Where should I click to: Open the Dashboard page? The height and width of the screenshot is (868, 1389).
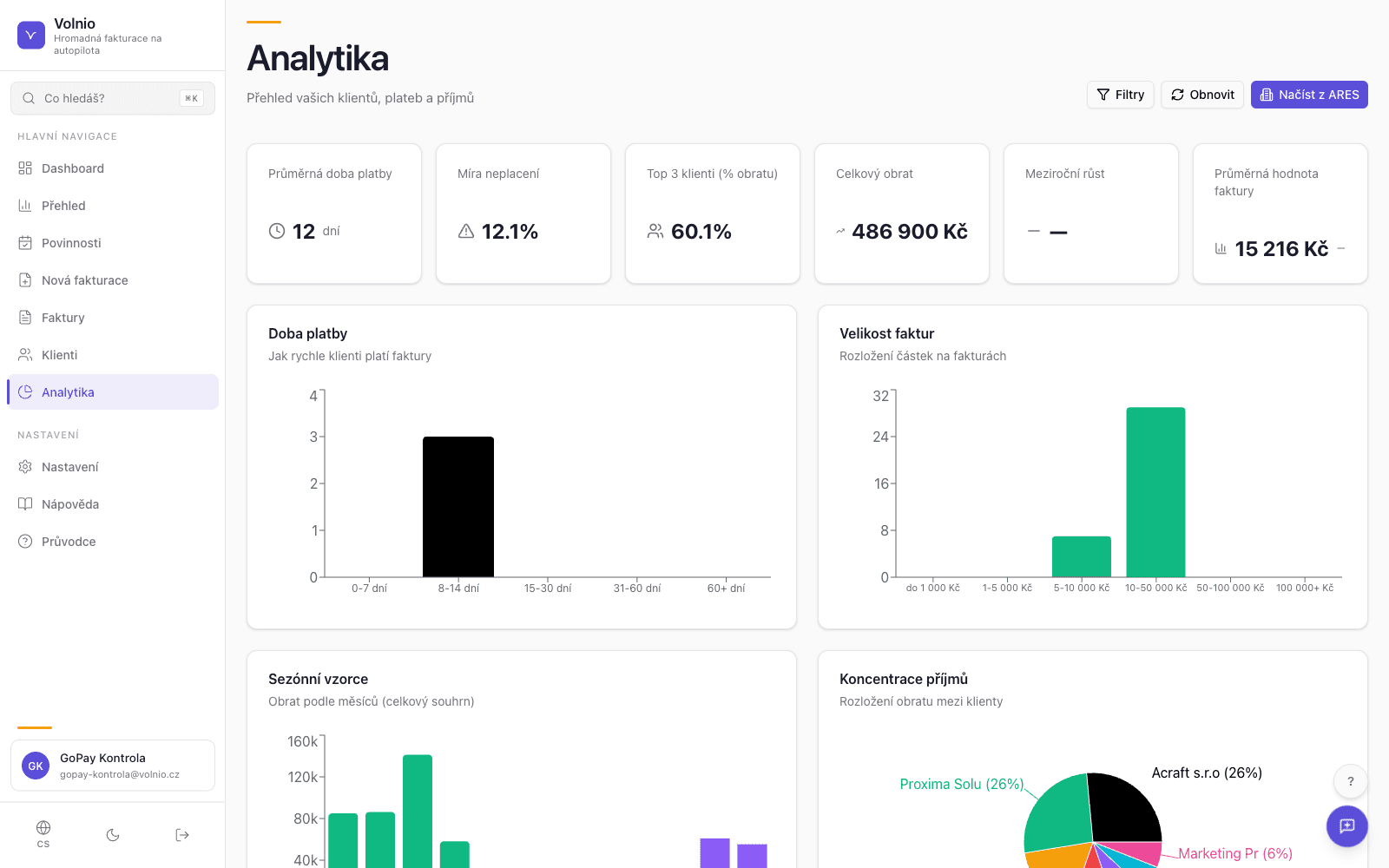[113, 168]
